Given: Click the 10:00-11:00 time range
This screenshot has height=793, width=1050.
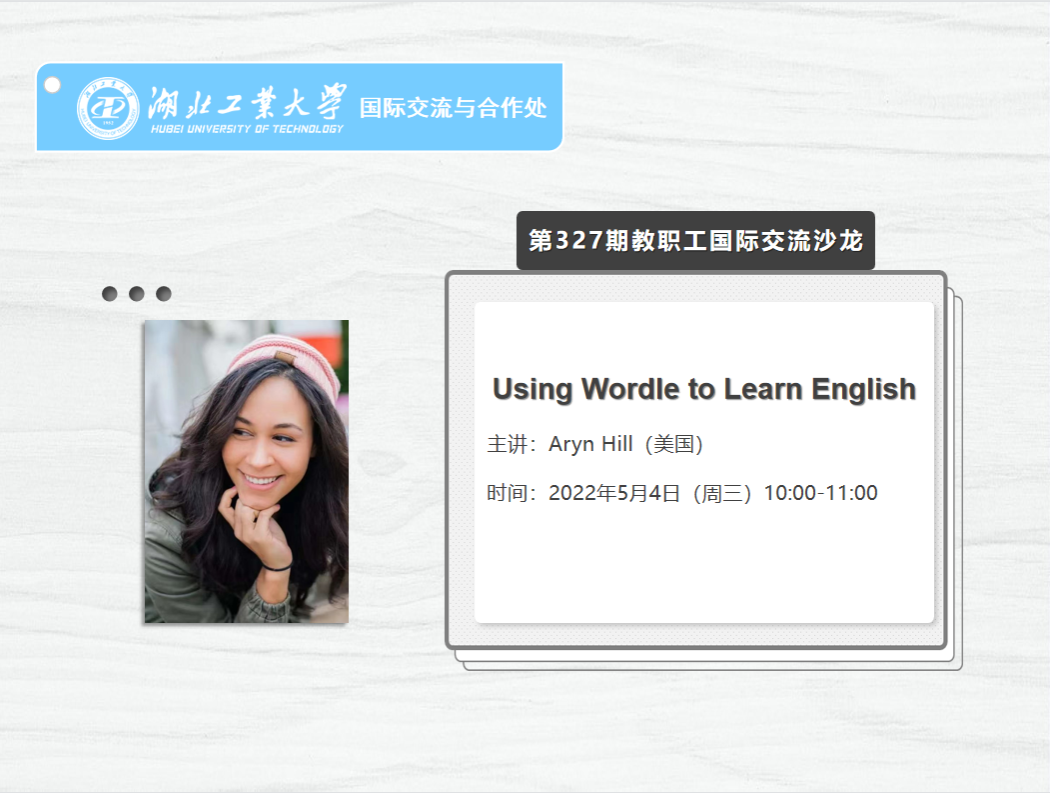Looking at the screenshot, I should click(820, 493).
